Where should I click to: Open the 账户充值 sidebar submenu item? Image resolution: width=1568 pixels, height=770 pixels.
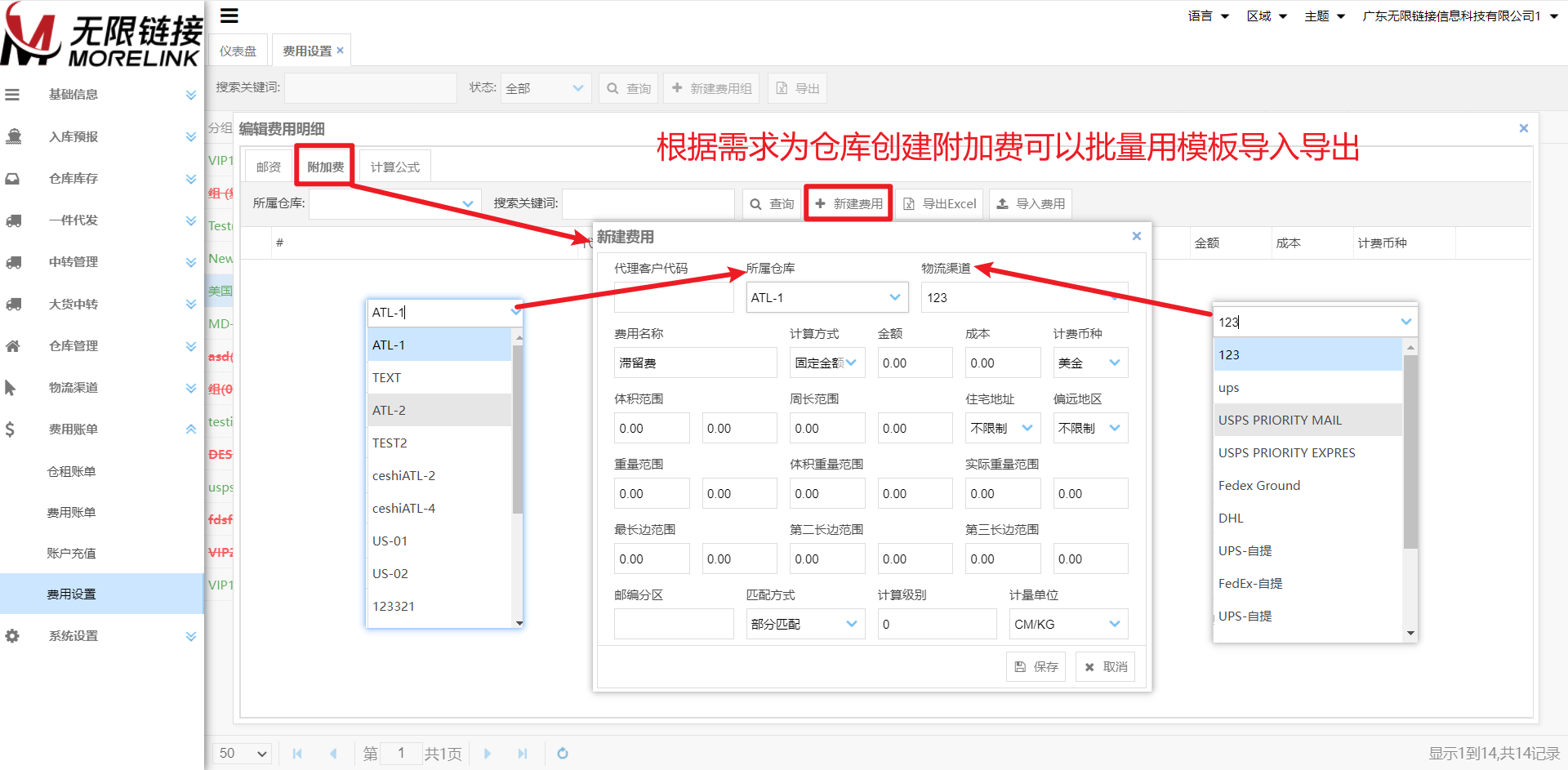click(72, 553)
